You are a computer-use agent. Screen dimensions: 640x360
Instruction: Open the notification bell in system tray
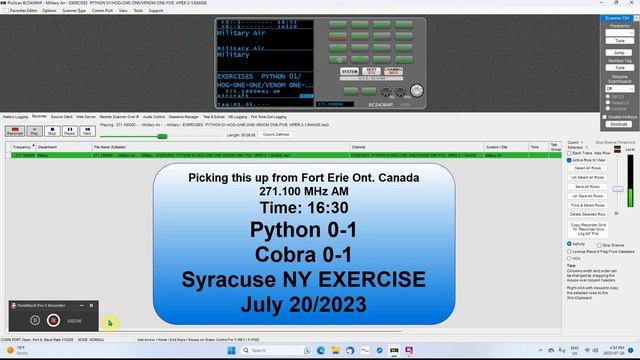(631, 350)
